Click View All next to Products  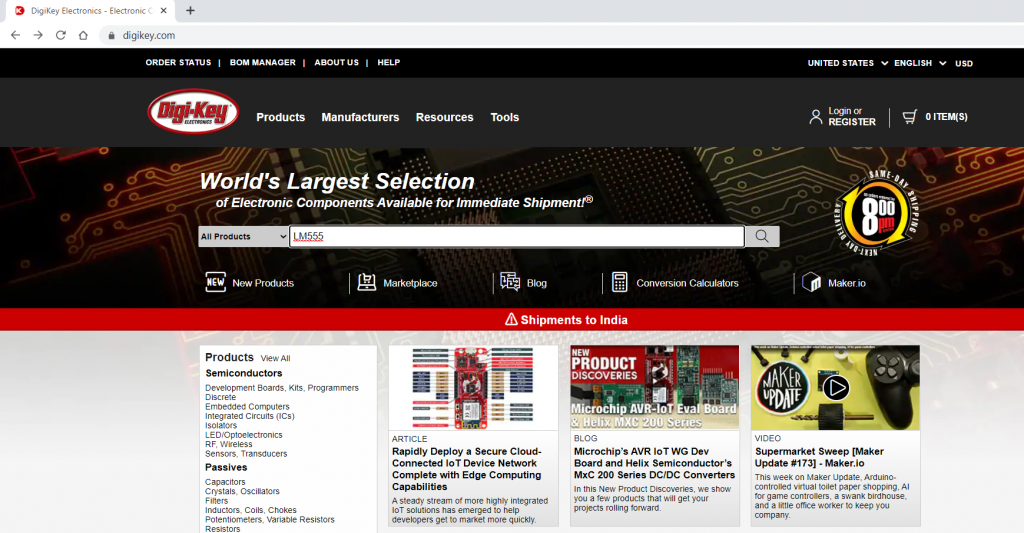tap(276, 359)
